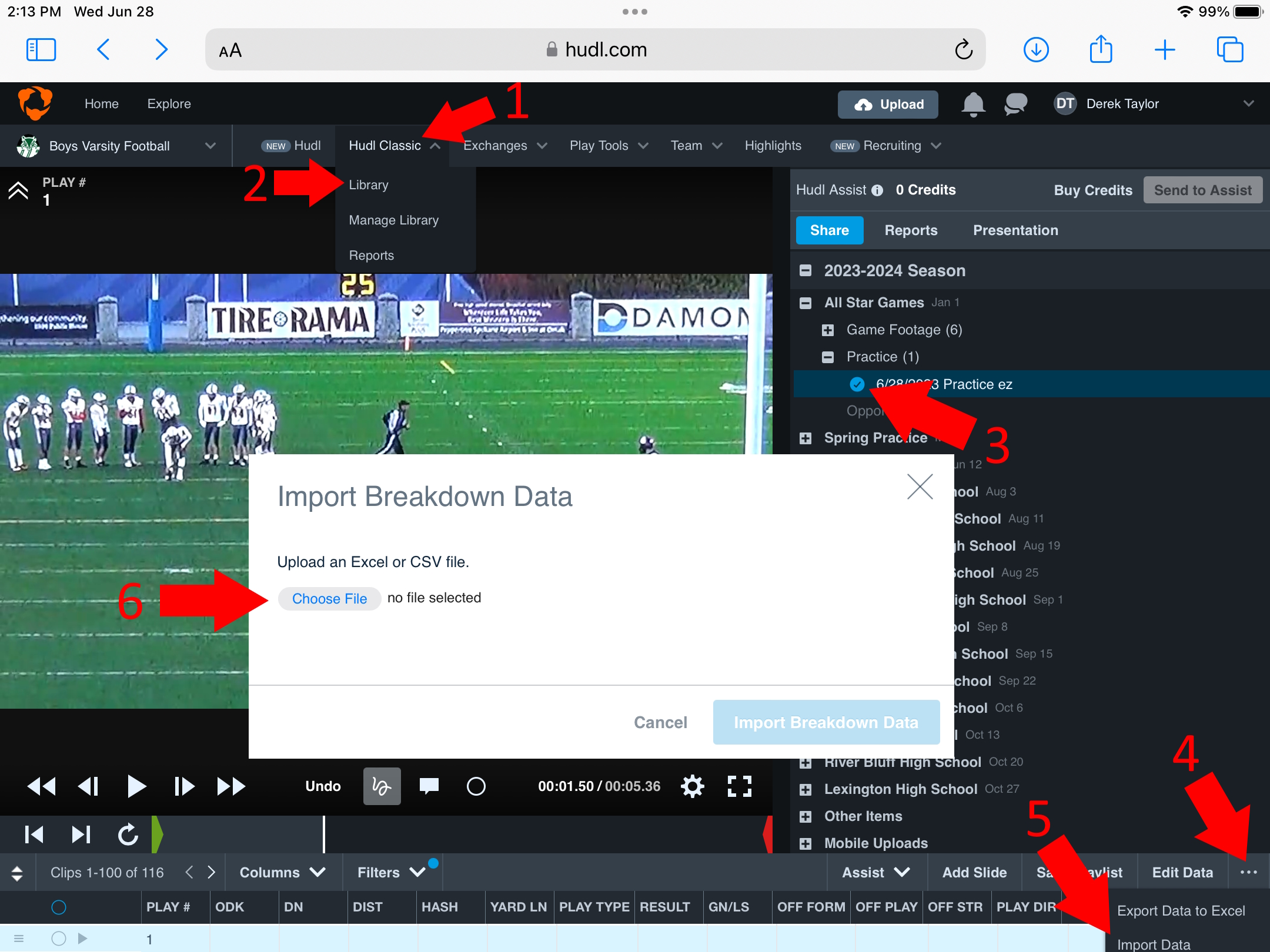
Task: Open the Derek Taylor account menu
Action: coord(1154,104)
